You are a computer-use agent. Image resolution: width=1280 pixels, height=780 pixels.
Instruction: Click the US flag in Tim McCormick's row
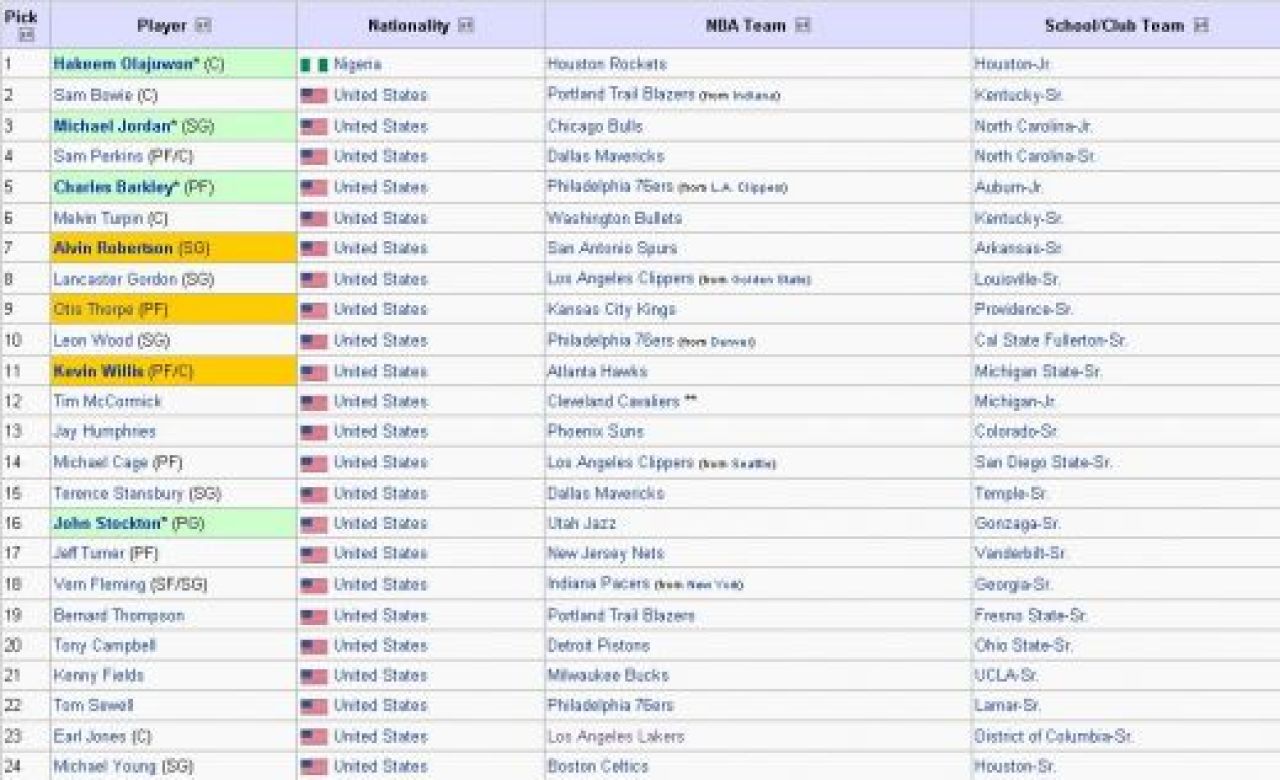pos(314,402)
